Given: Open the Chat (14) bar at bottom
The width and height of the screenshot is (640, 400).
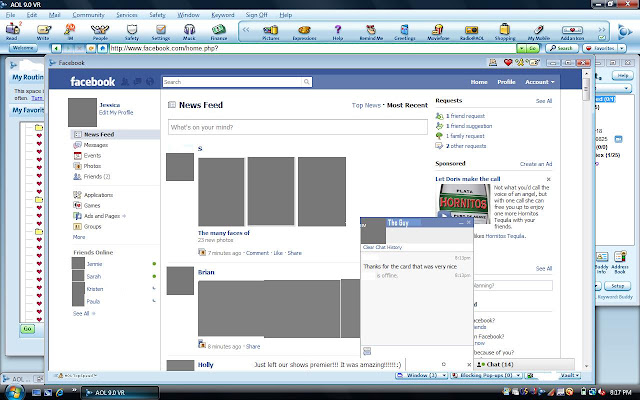Looking at the screenshot, I should [x=524, y=364].
